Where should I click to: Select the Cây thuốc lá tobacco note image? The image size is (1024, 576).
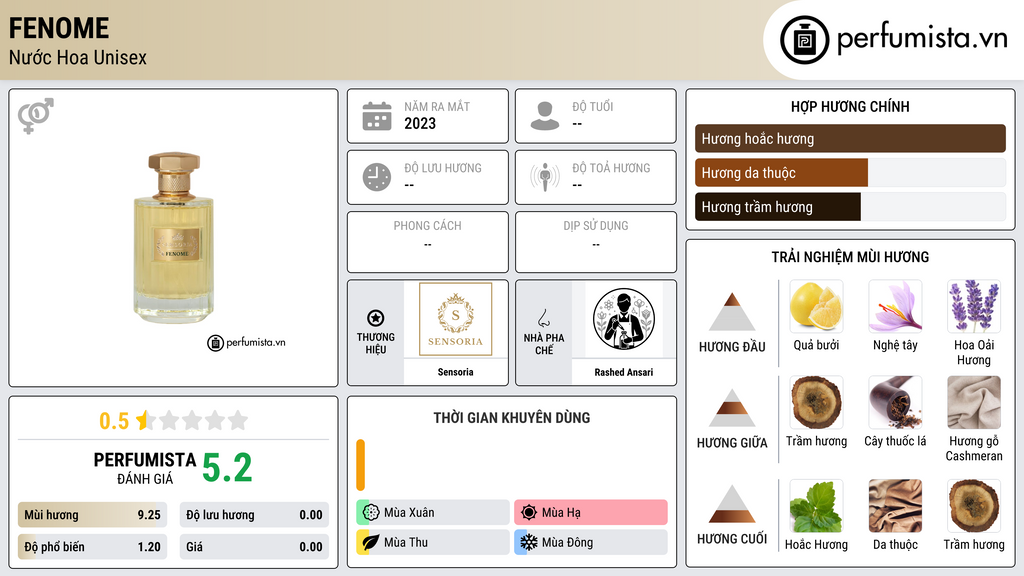pyautogui.click(x=895, y=402)
